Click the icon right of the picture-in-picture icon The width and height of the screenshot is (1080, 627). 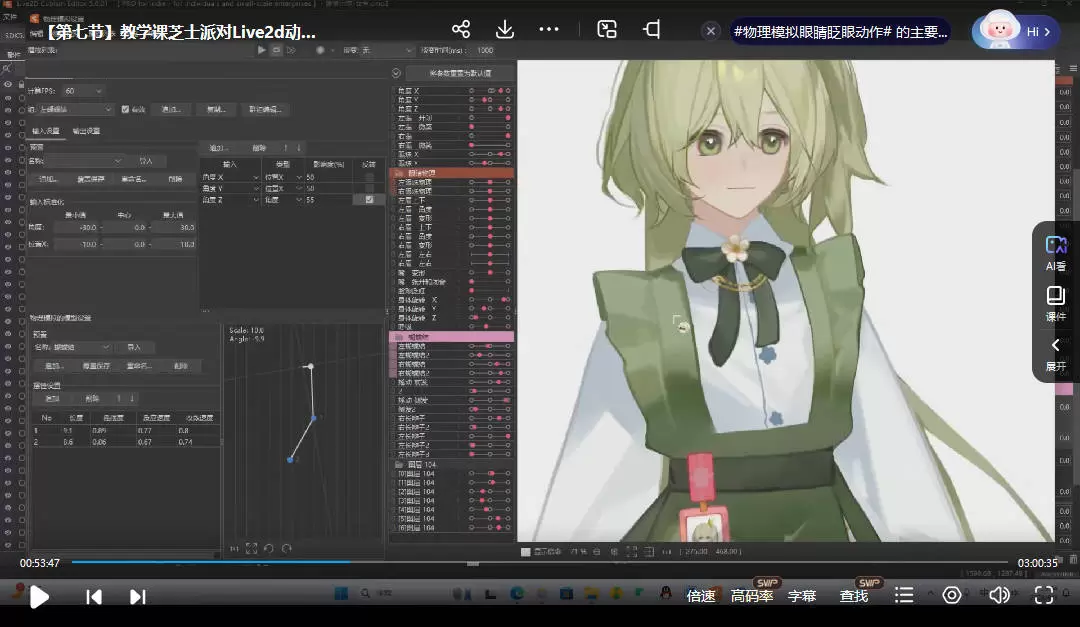[x=652, y=29]
